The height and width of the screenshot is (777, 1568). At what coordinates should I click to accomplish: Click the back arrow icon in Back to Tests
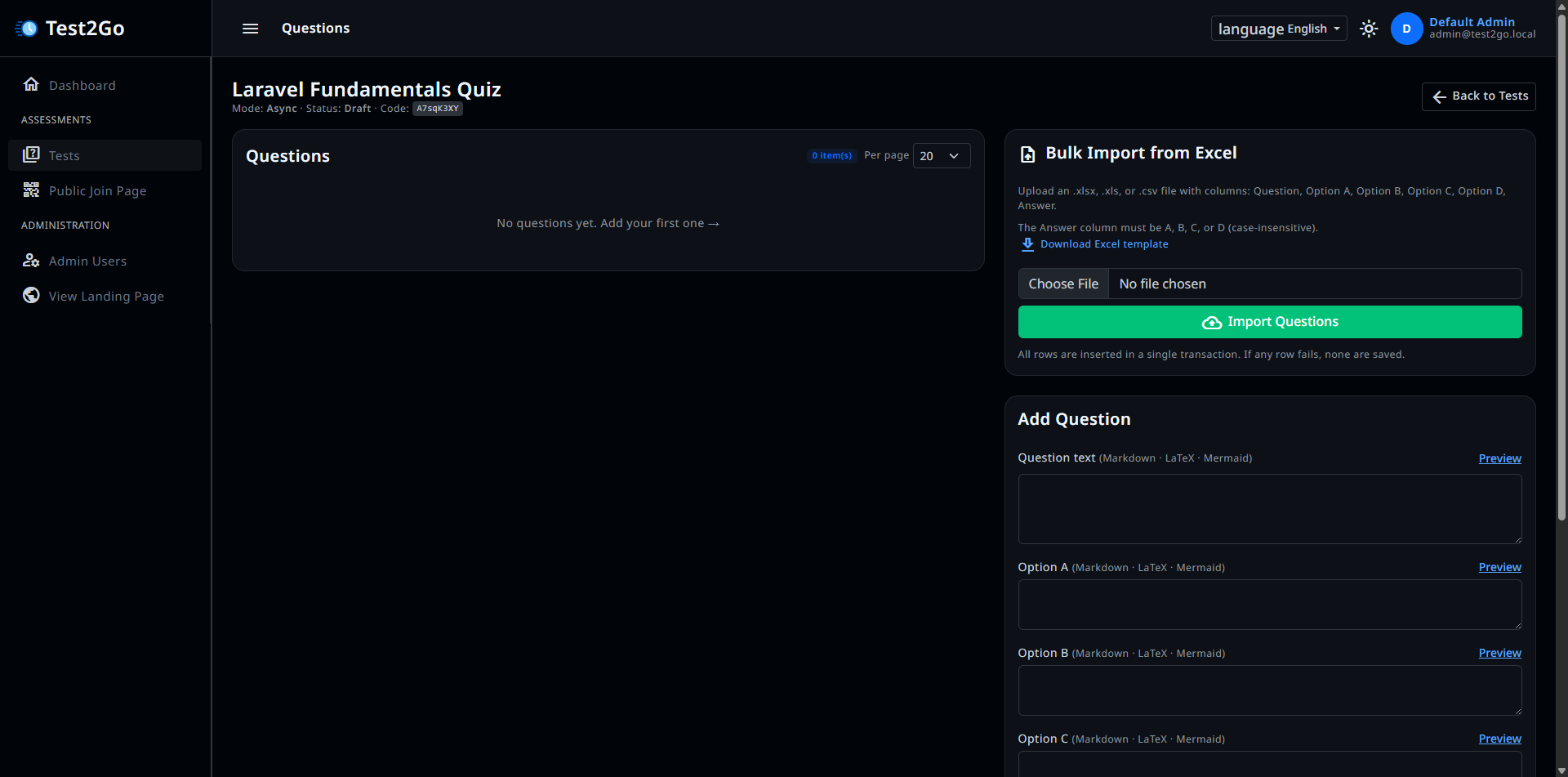(1439, 96)
